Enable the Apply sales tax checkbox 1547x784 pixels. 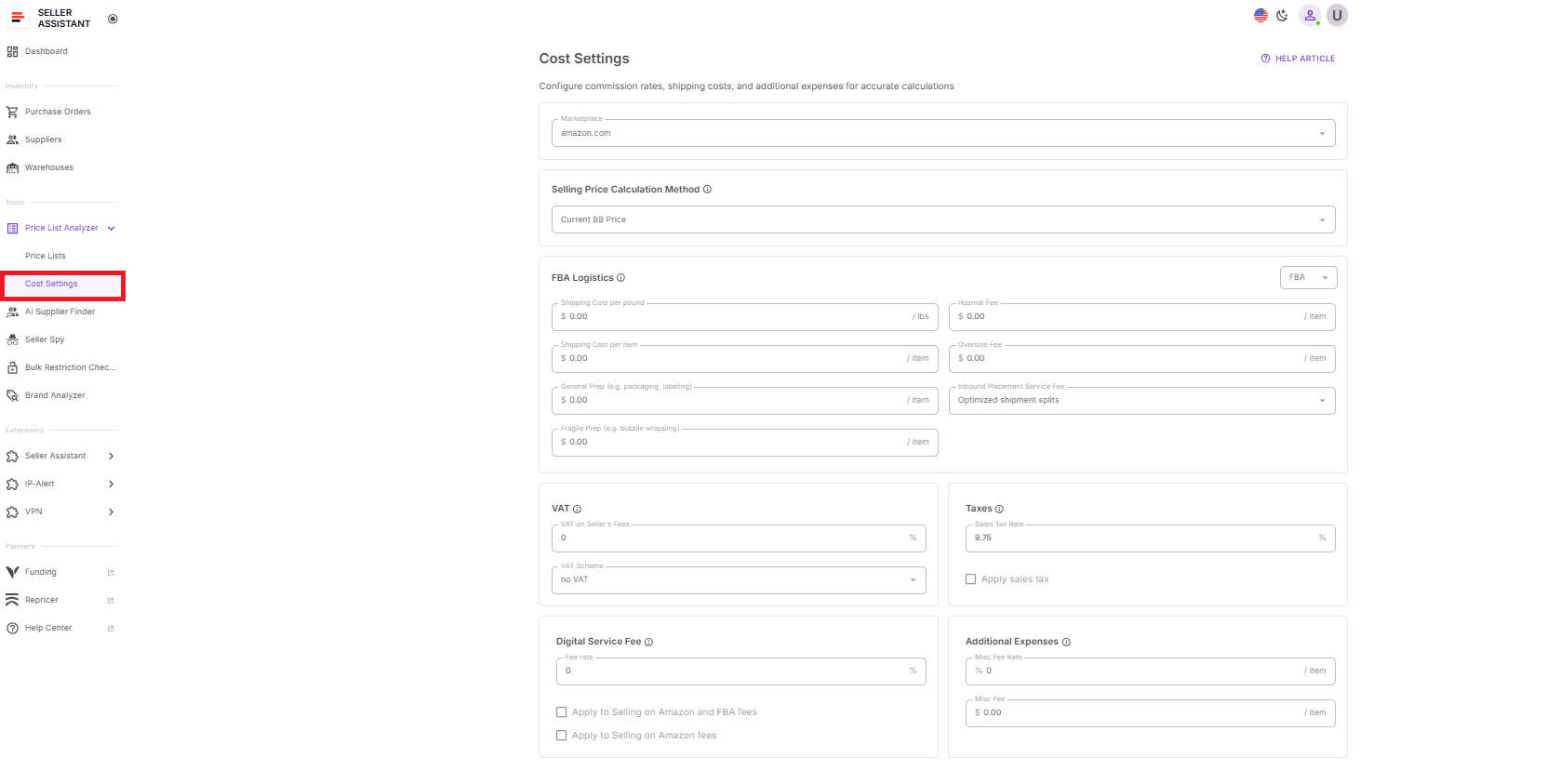click(x=971, y=578)
